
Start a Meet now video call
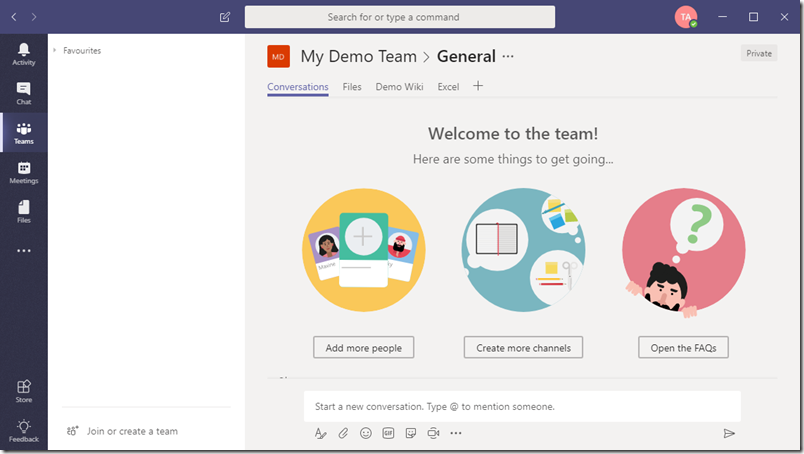[433, 433]
